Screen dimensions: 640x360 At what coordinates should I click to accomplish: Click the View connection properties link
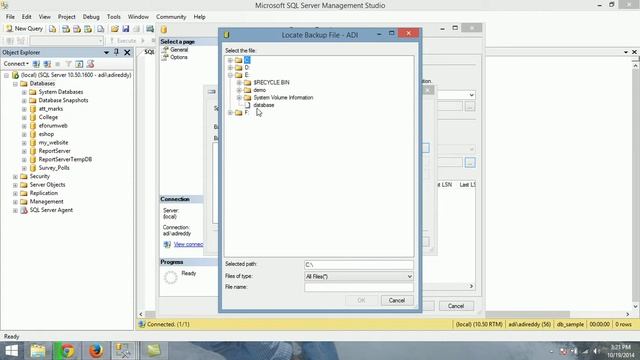pos(188,244)
